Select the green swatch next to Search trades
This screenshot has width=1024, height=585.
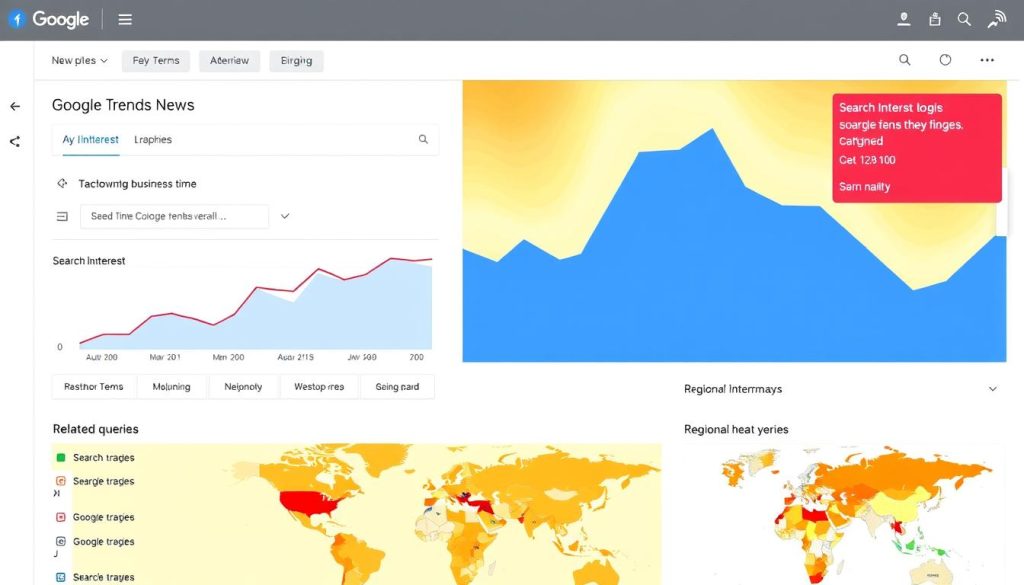click(x=62, y=457)
